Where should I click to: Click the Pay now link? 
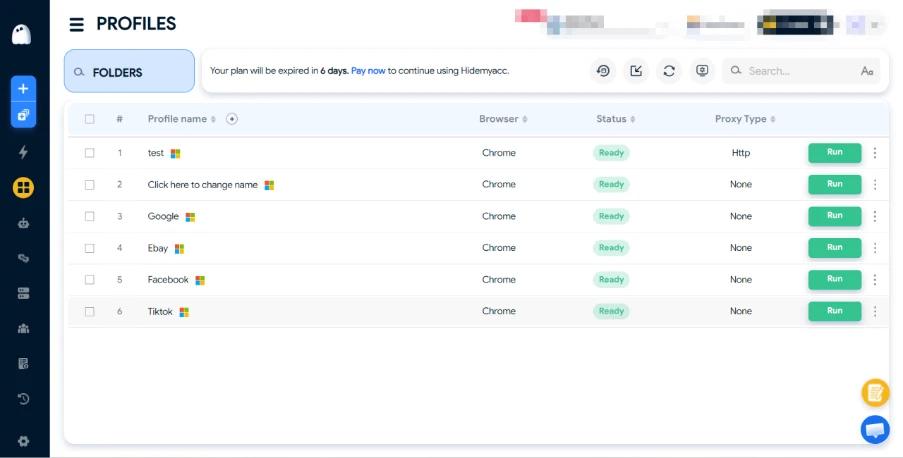(368, 71)
